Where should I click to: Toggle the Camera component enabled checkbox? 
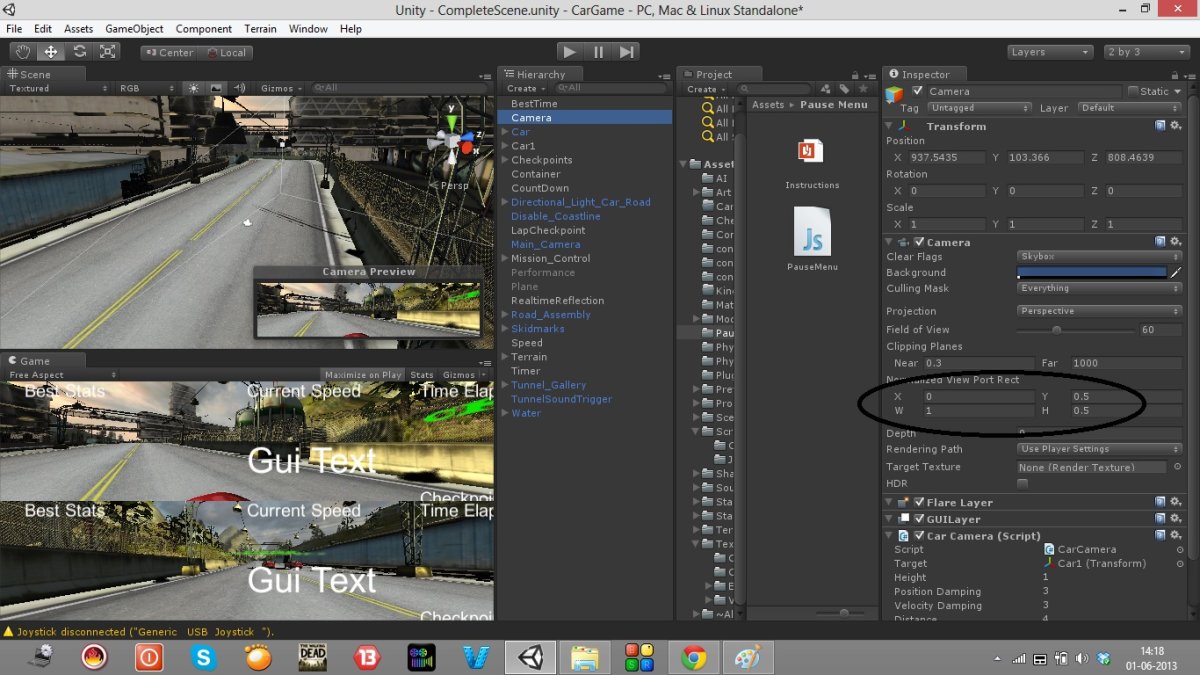coord(919,242)
